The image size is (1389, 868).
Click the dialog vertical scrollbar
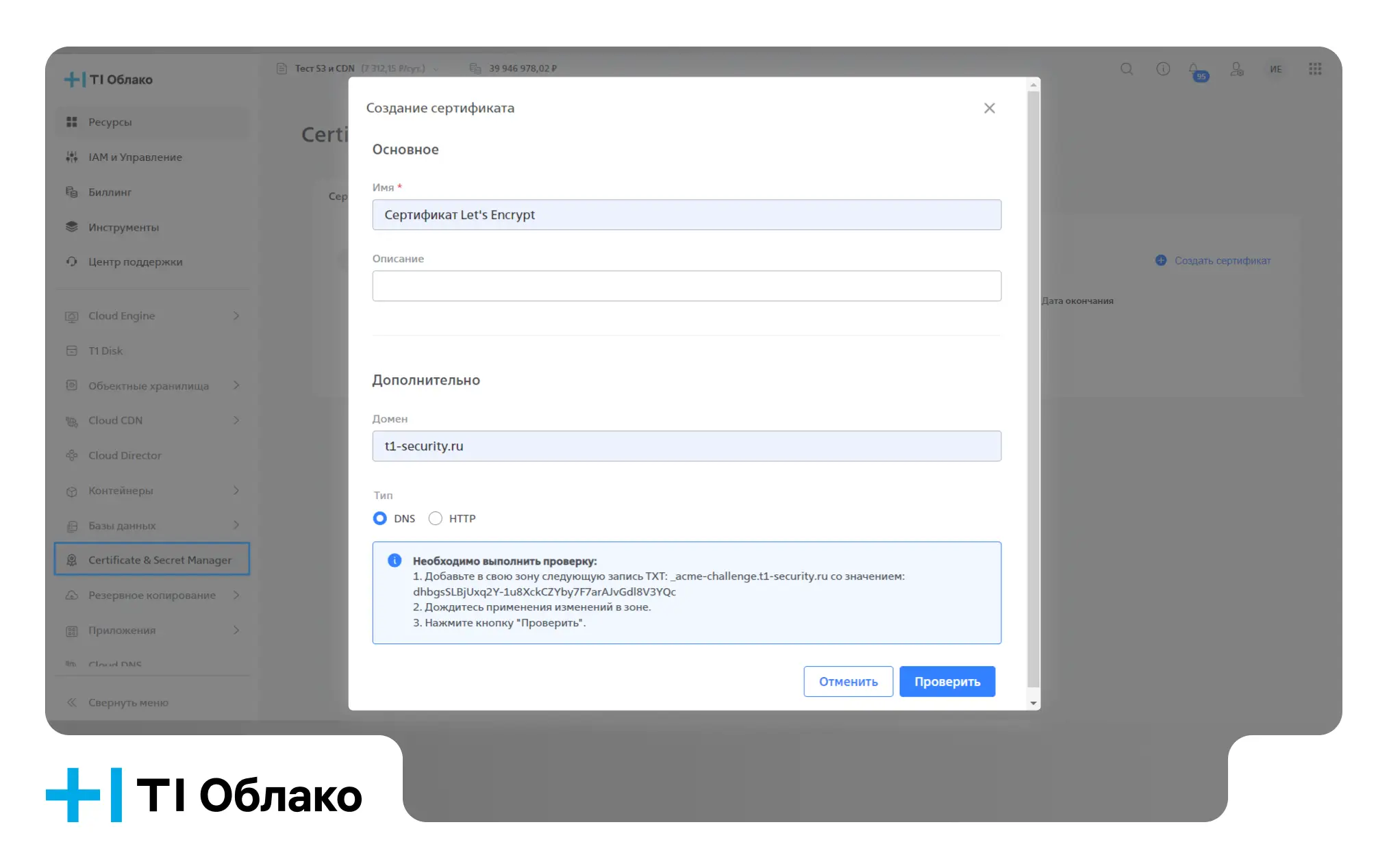[x=1034, y=389]
